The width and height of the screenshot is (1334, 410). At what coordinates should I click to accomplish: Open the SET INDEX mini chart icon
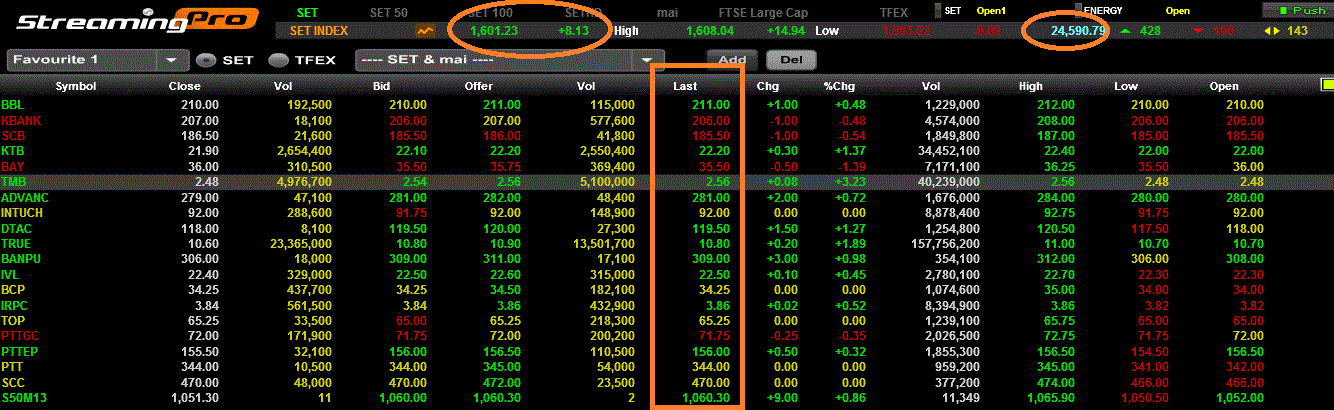click(x=427, y=31)
